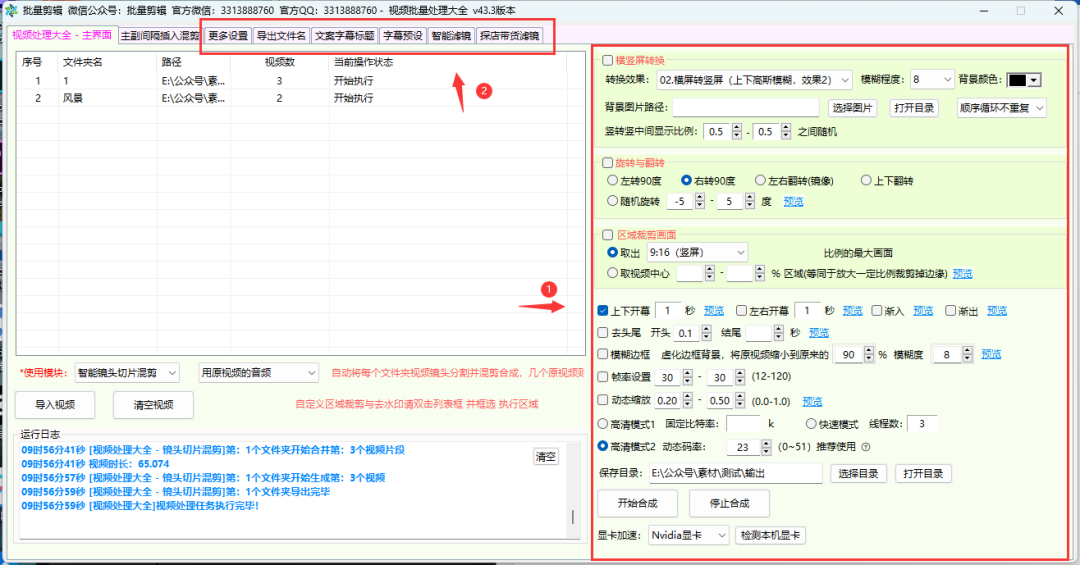Switch to the 更多设置 tab
Image resolution: width=1080 pixels, height=565 pixels.
227,35
